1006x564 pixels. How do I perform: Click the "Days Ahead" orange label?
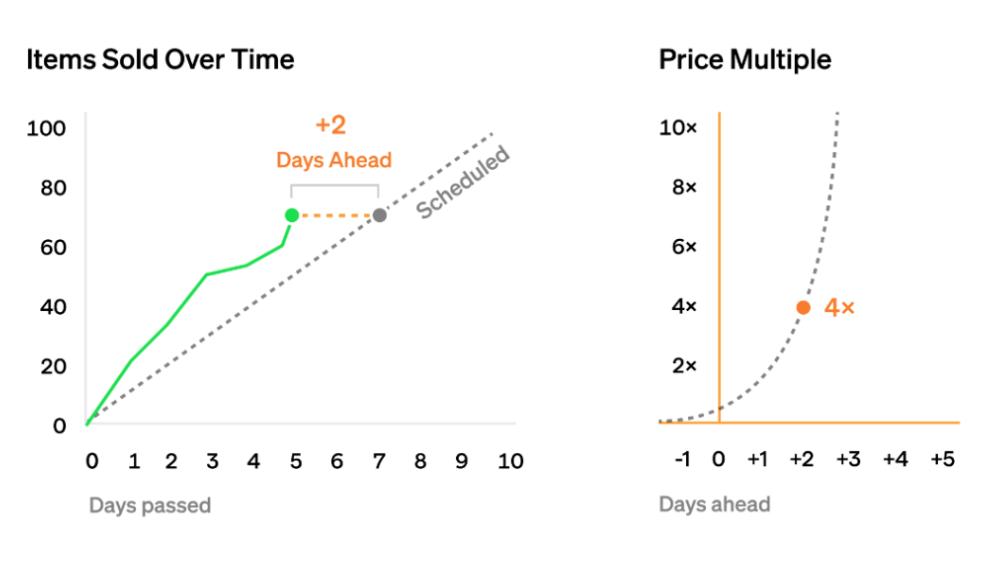click(334, 160)
